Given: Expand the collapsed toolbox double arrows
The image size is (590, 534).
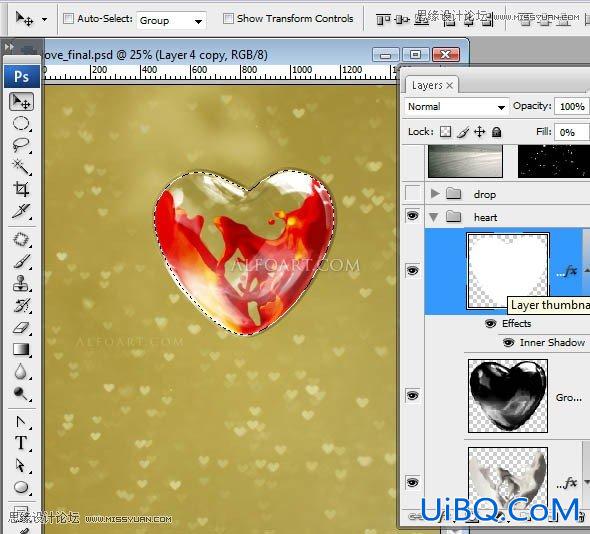Looking at the screenshot, I should (x=9, y=47).
